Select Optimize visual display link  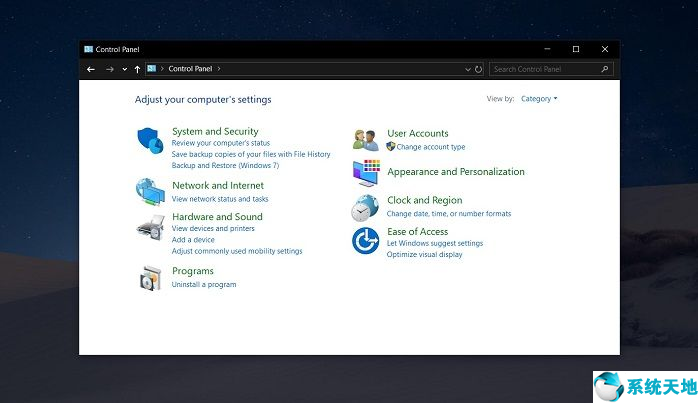(424, 255)
